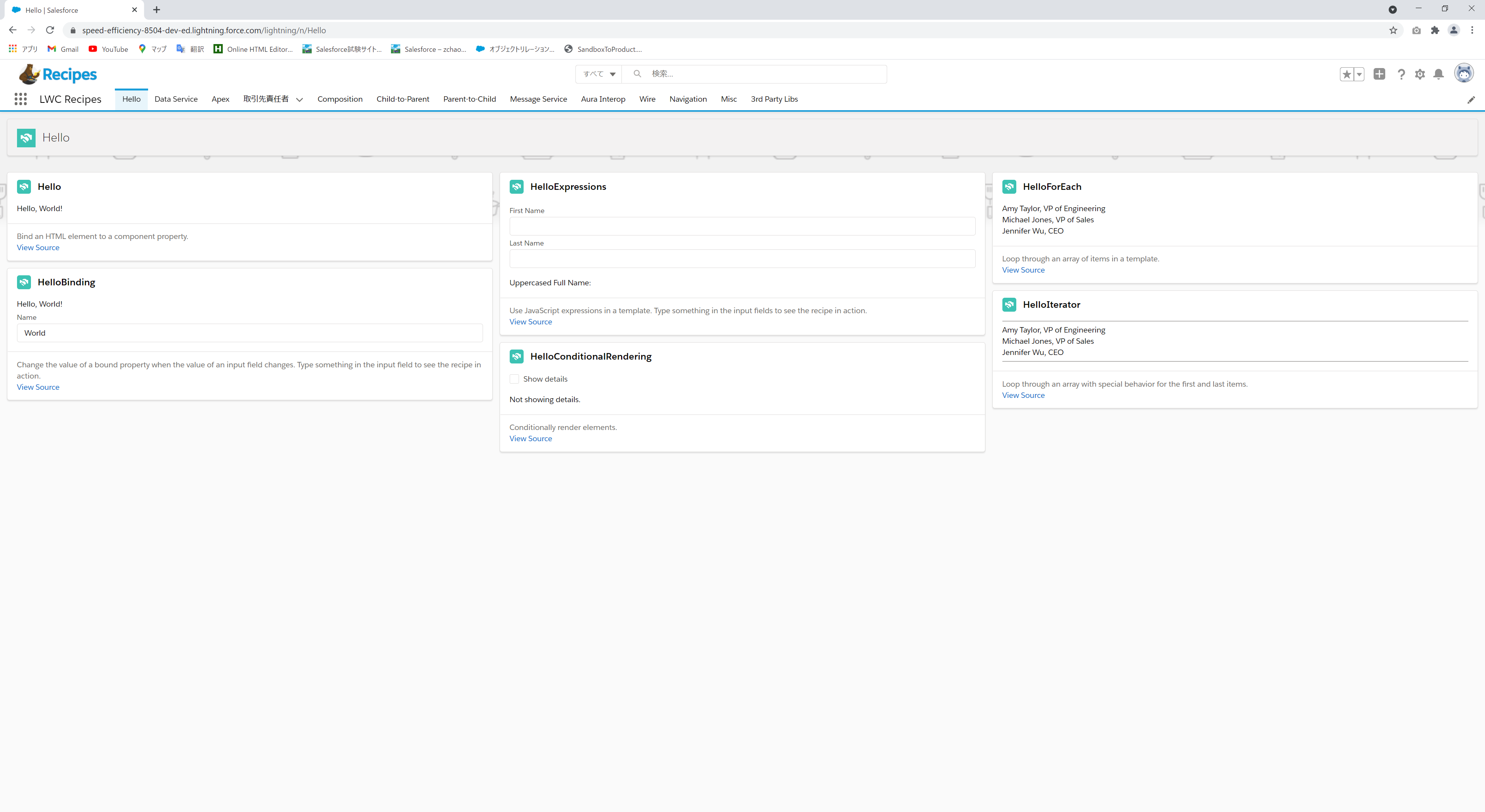Open the Aura Interop tab
Viewport: 1485px width, 812px height.
point(603,99)
